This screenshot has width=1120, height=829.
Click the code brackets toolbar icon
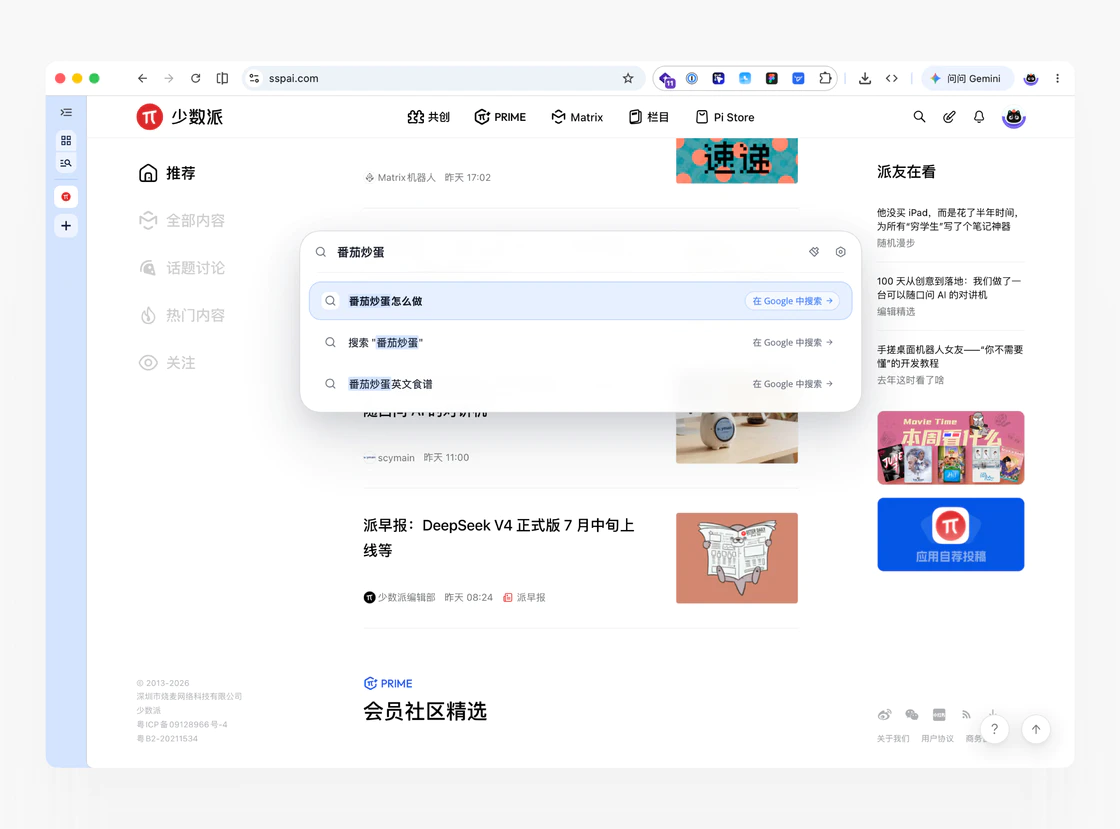(x=891, y=79)
